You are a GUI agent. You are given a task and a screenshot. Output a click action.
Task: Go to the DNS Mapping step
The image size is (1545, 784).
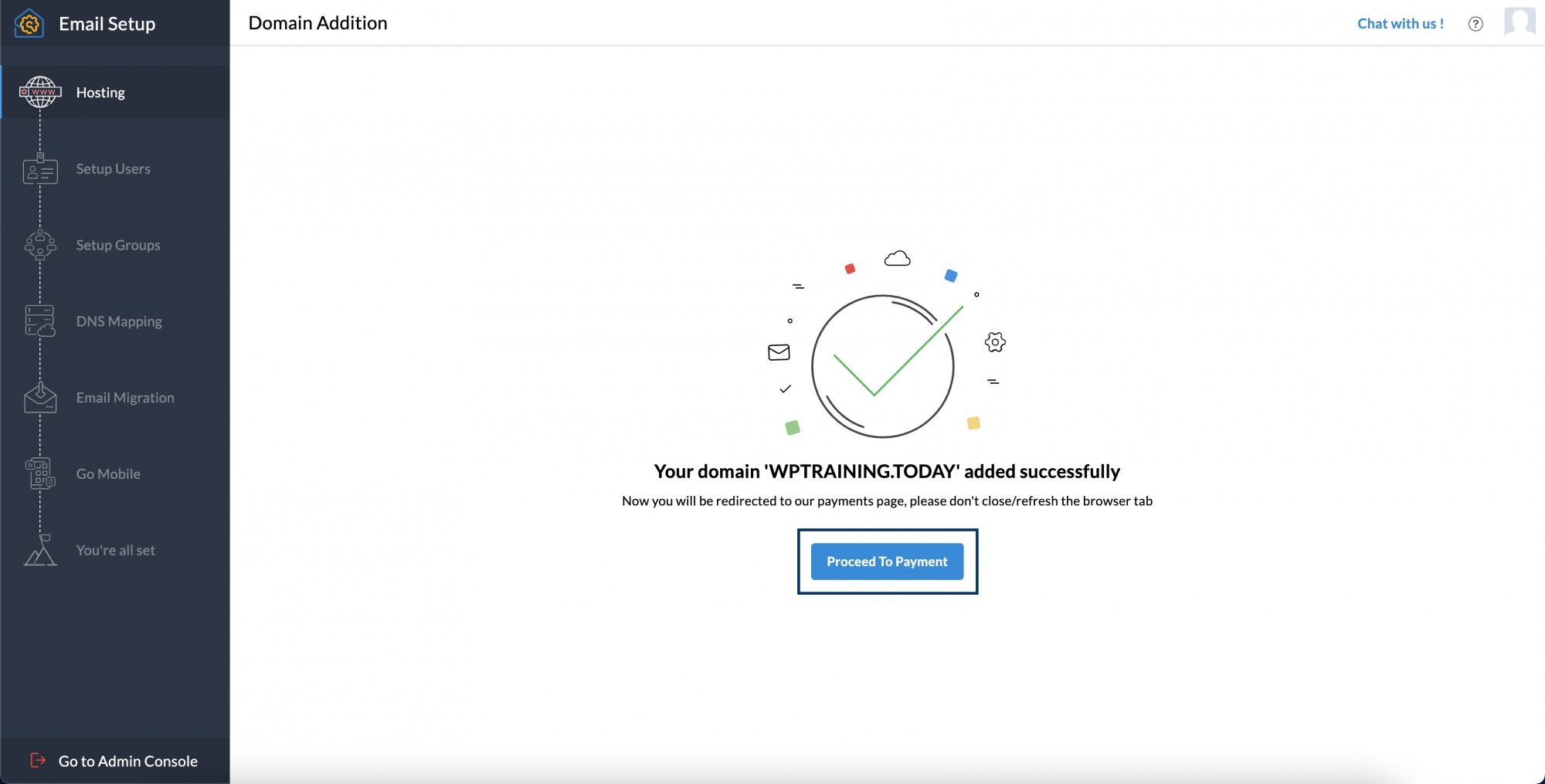click(119, 321)
